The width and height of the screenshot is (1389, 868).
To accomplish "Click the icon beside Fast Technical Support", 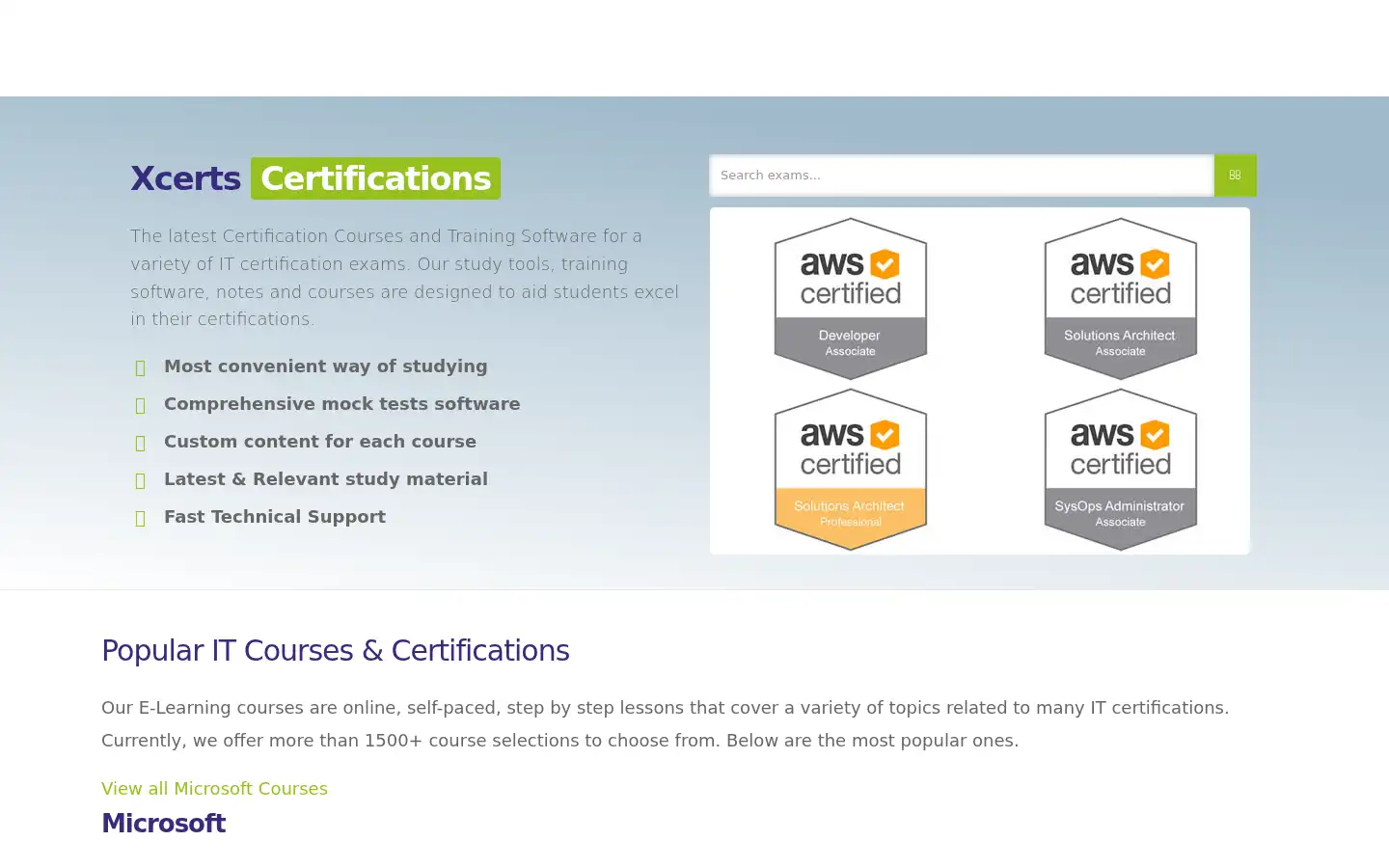I will coord(140,518).
